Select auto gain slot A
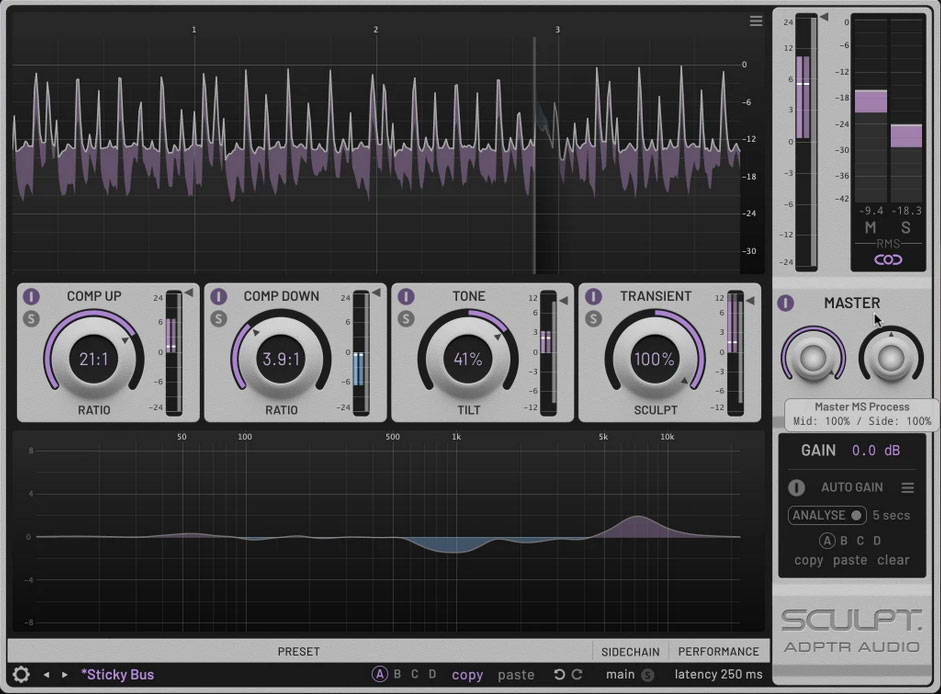 point(827,540)
